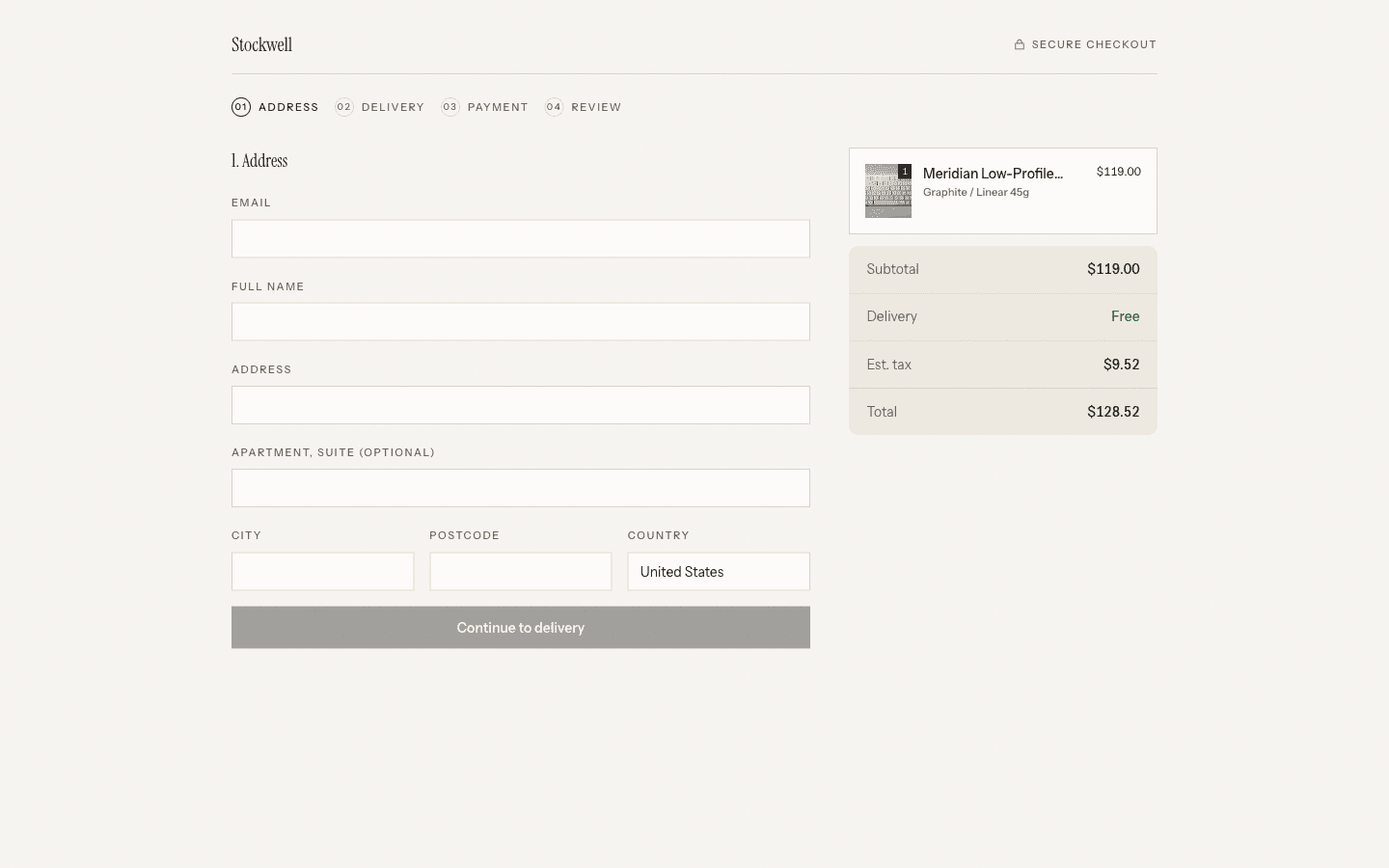Go to the Review step tab
Image resolution: width=1389 pixels, height=868 pixels.
coord(584,107)
